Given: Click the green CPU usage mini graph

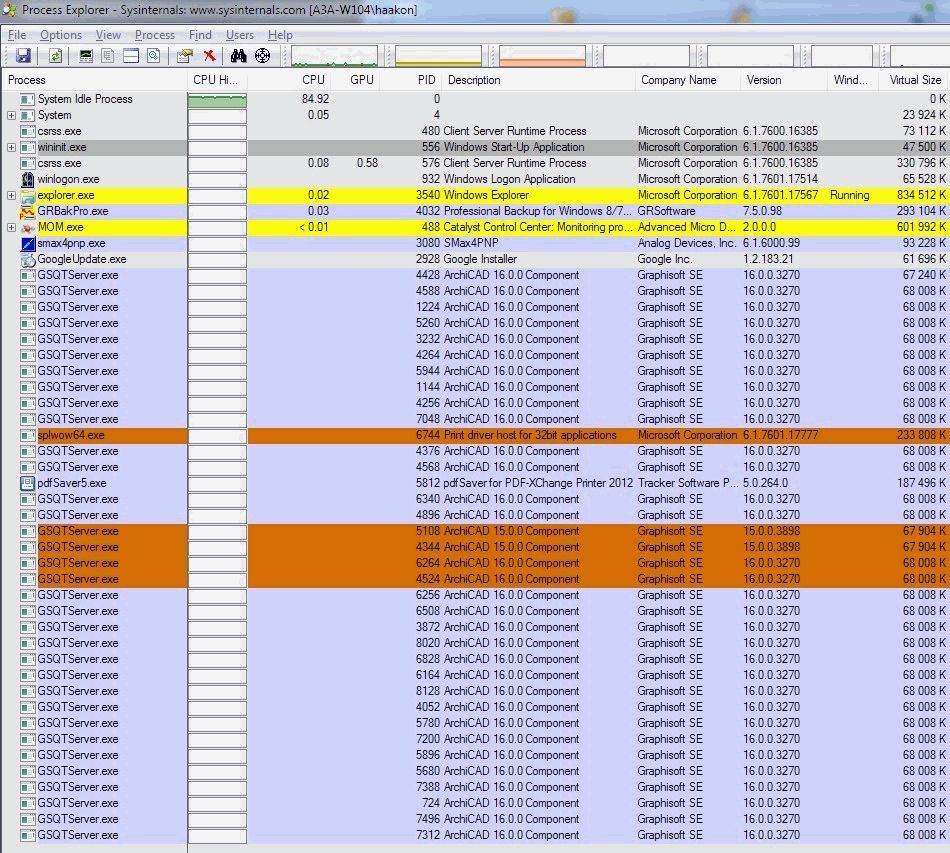Looking at the screenshot, I should 334,56.
